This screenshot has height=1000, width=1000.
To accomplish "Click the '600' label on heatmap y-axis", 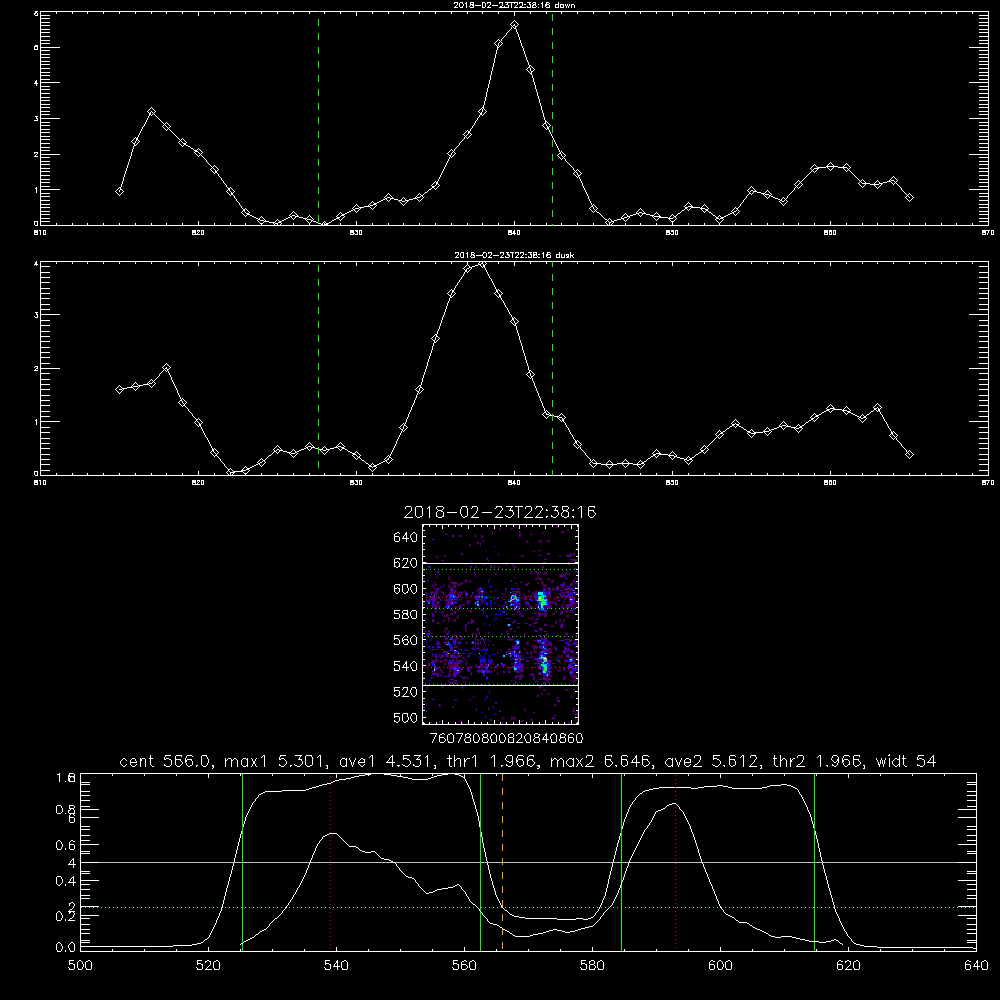I will click(x=406, y=589).
